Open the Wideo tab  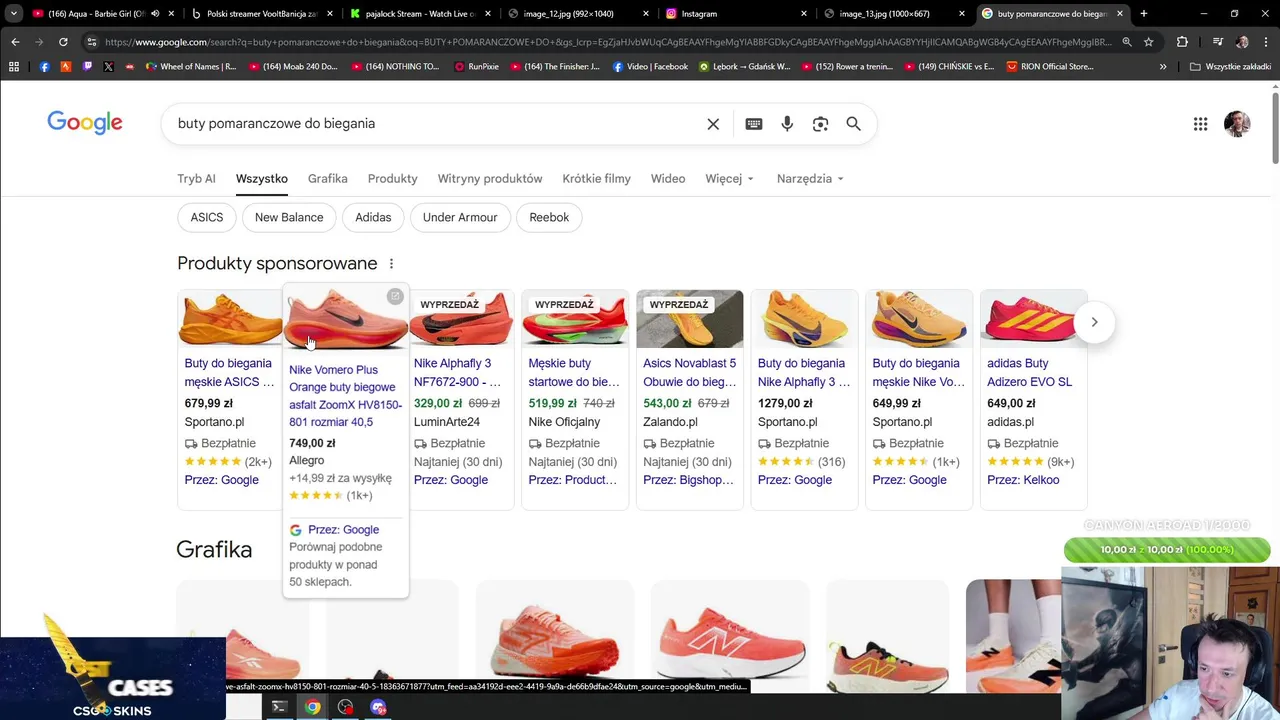pos(668,179)
